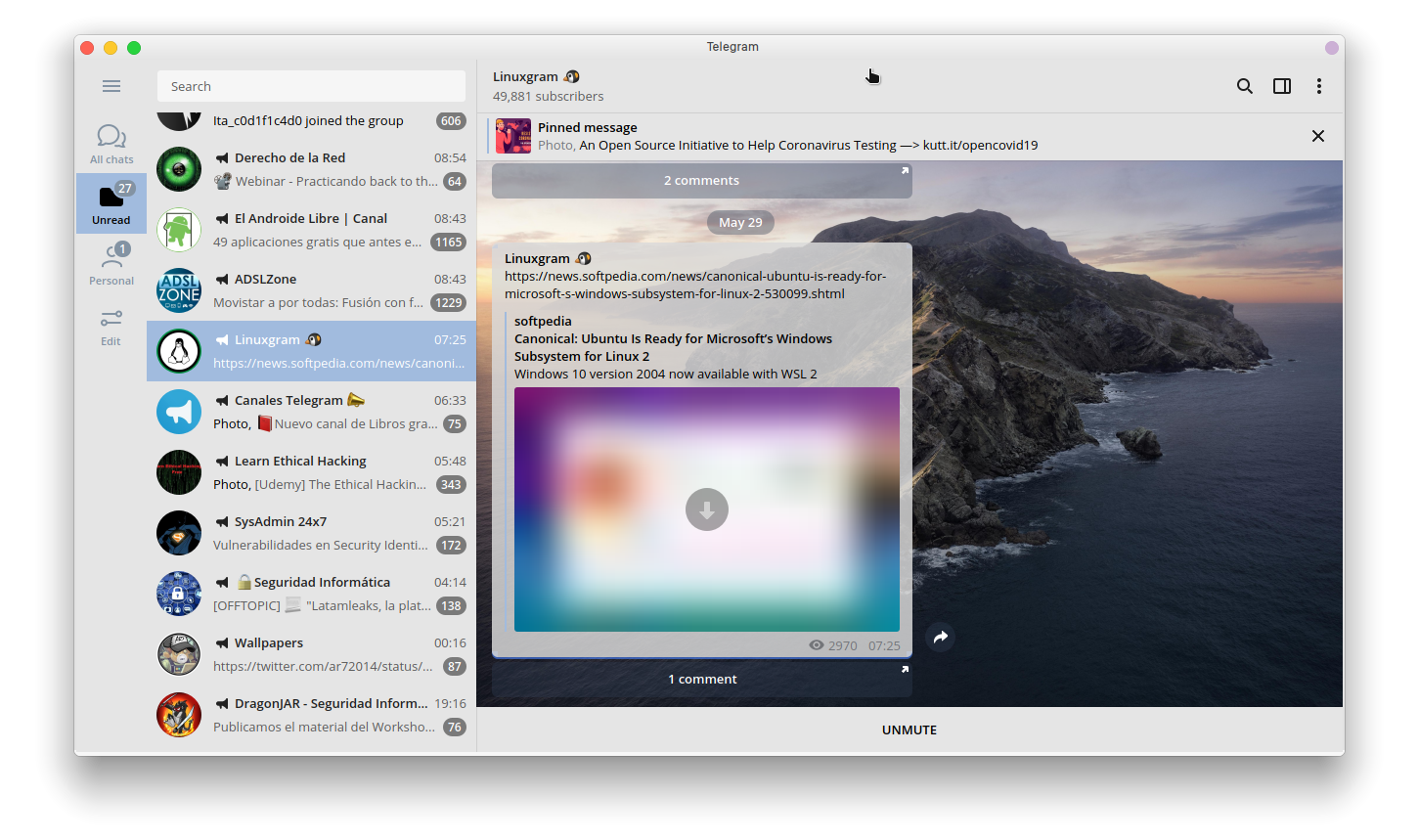
Task: Click the ADSL ZONE logo avatar
Action: click(x=179, y=290)
